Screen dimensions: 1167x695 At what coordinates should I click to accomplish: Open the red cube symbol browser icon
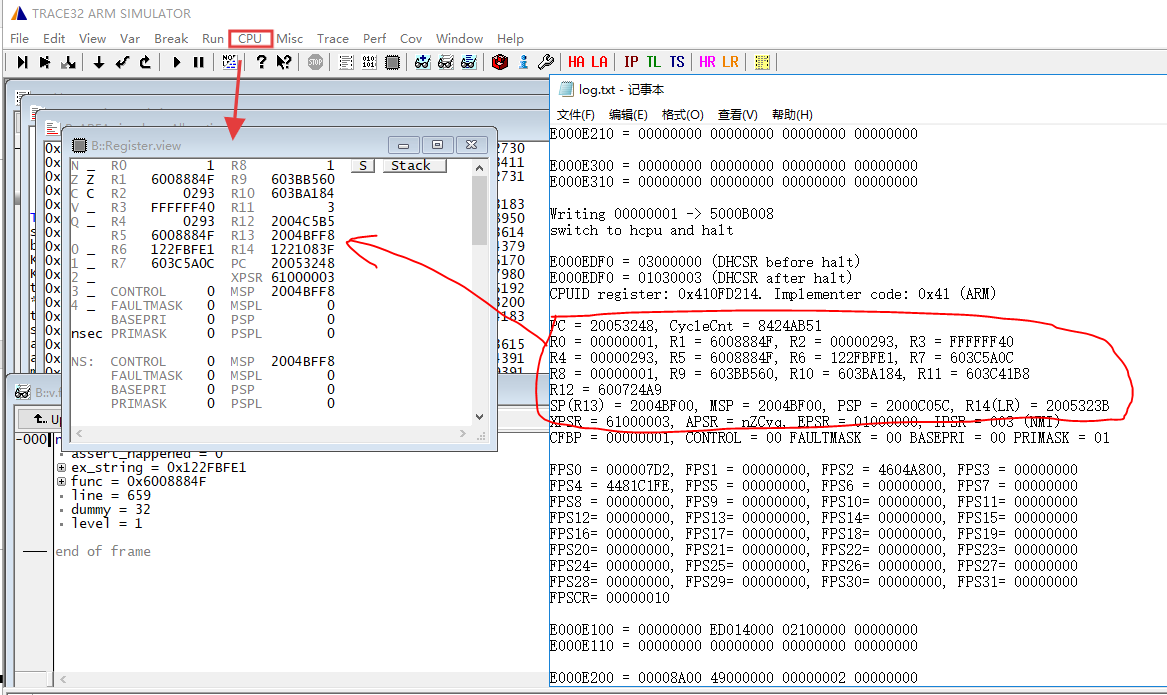coord(500,63)
